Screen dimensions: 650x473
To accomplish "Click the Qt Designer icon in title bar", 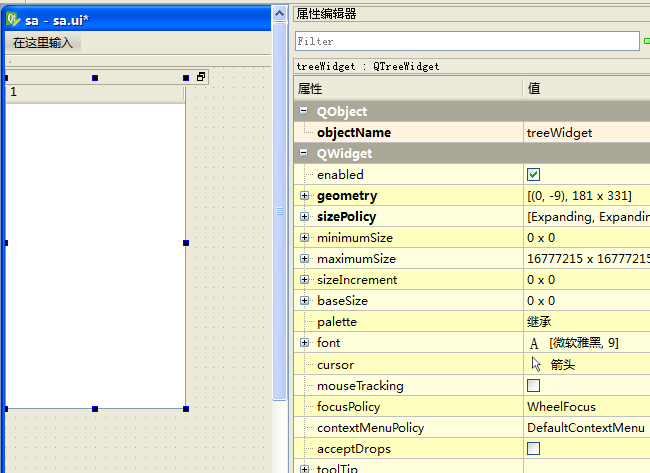I will pos(13,19).
